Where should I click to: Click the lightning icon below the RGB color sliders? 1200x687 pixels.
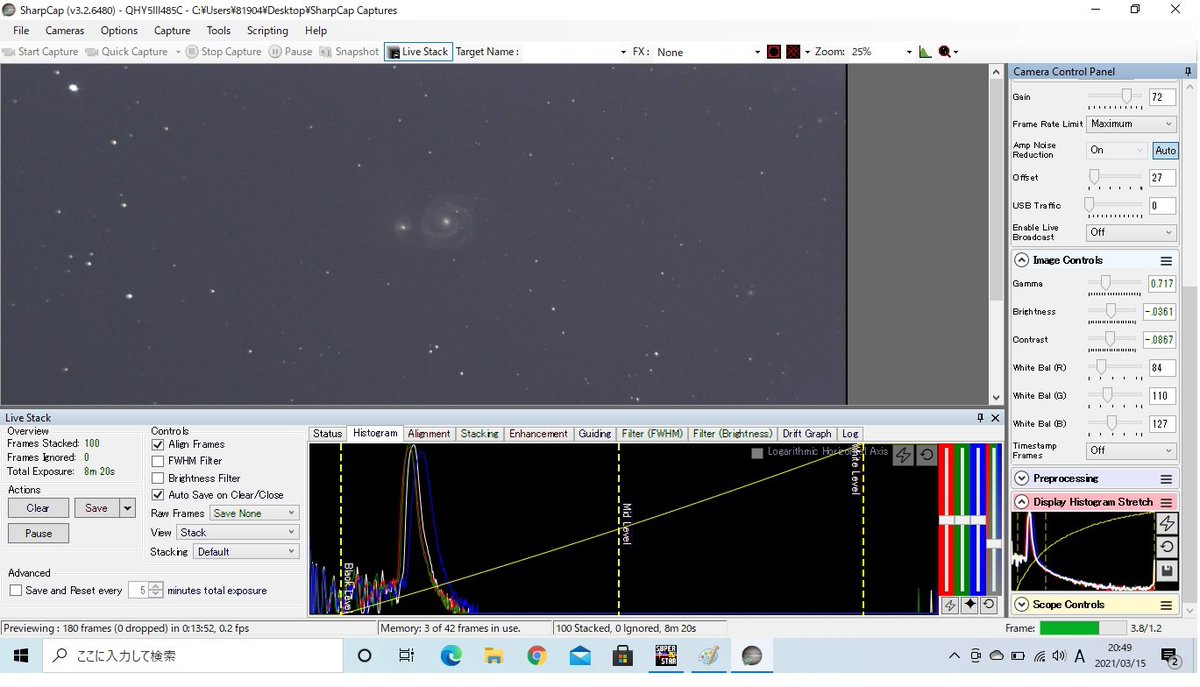[950, 605]
